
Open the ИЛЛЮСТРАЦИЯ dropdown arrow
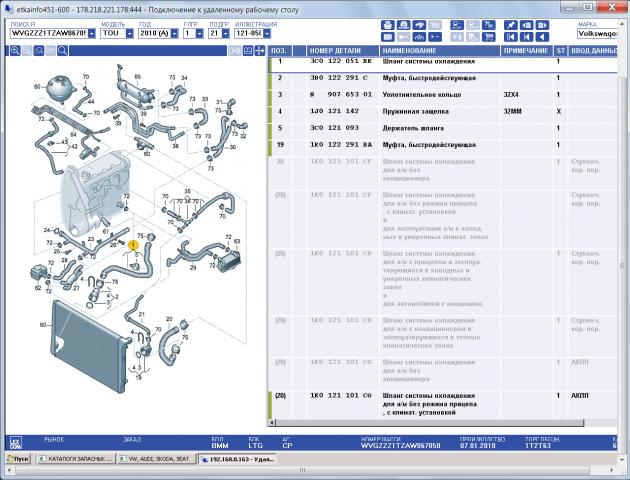267,33
